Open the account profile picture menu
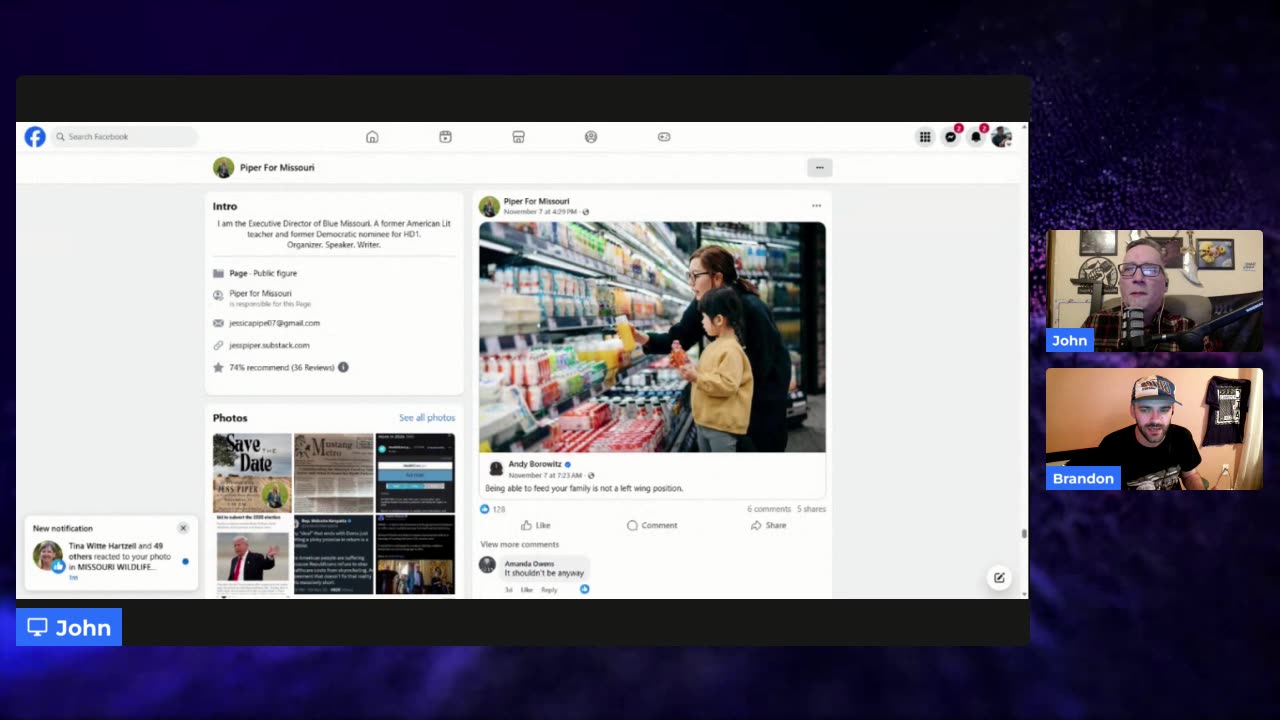The image size is (1280, 720). pos(1001,137)
